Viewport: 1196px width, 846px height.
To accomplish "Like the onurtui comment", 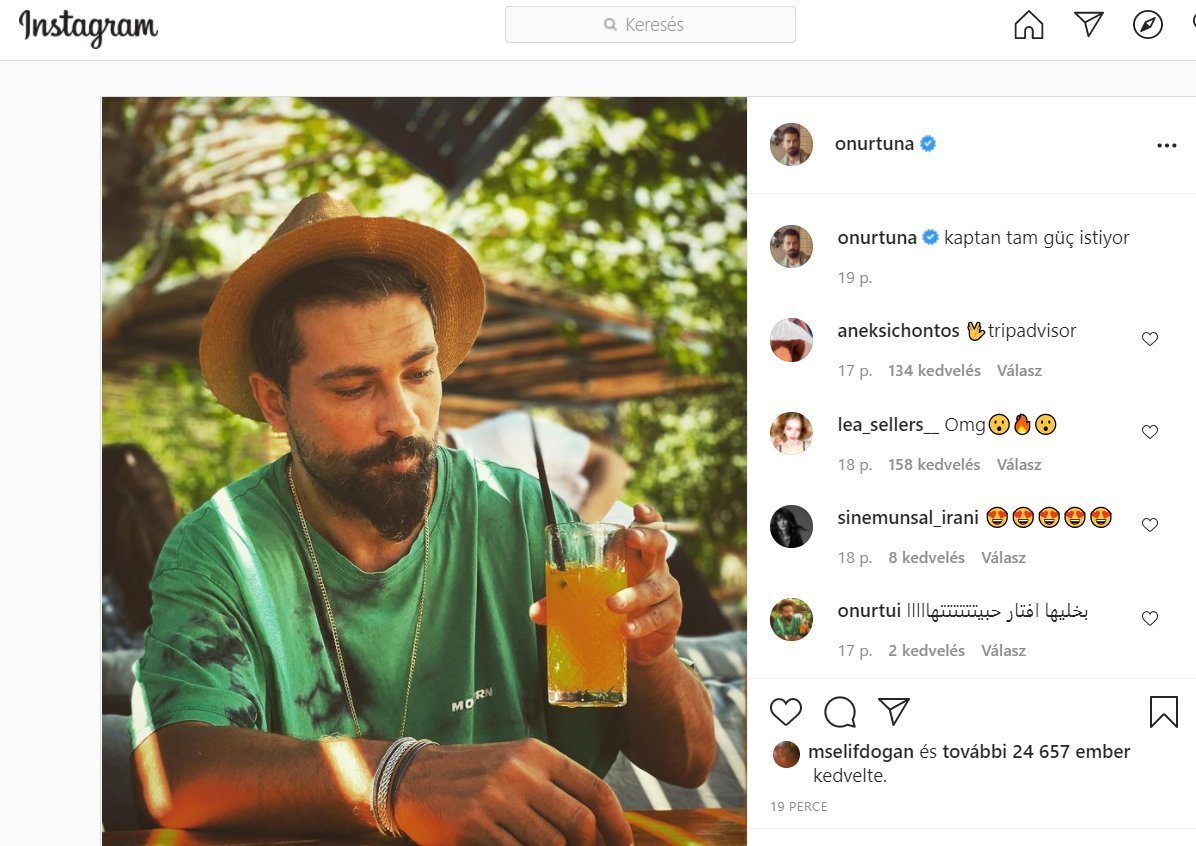I will point(1150,619).
